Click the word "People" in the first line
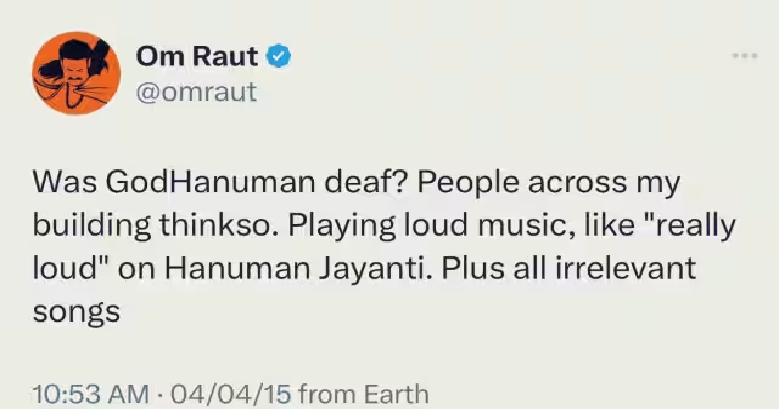 click(x=468, y=184)
